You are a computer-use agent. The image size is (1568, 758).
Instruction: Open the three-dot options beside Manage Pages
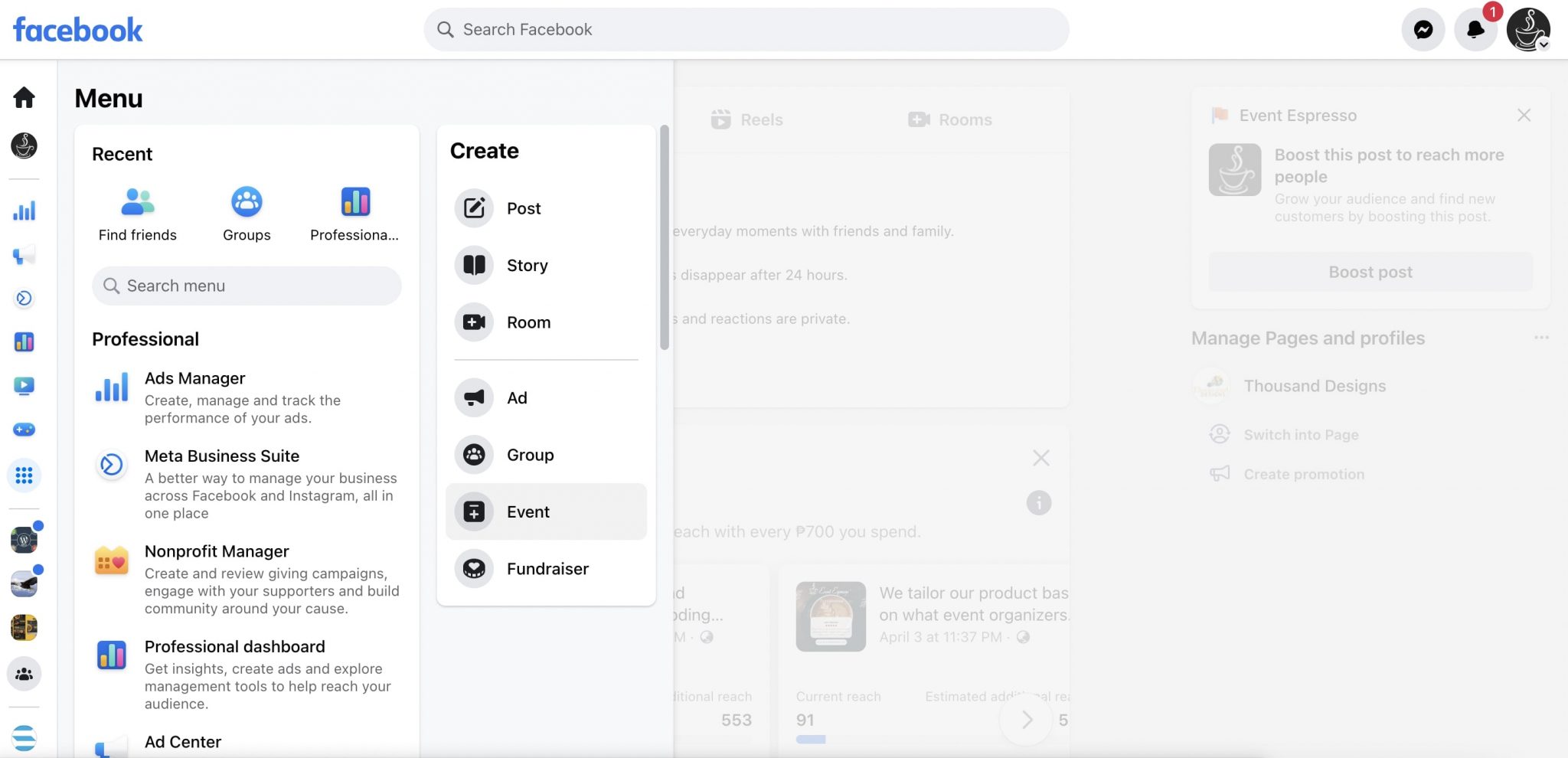pos(1541,338)
